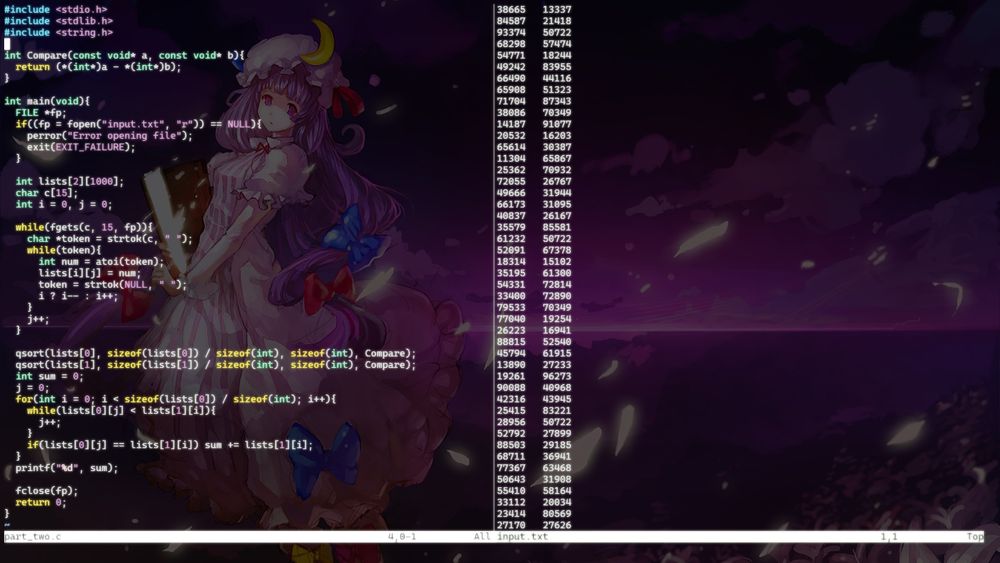Viewport: 1000px width, 563px height.
Task: Click the '27170 27626' row in input.txt
Action: click(x=534, y=526)
